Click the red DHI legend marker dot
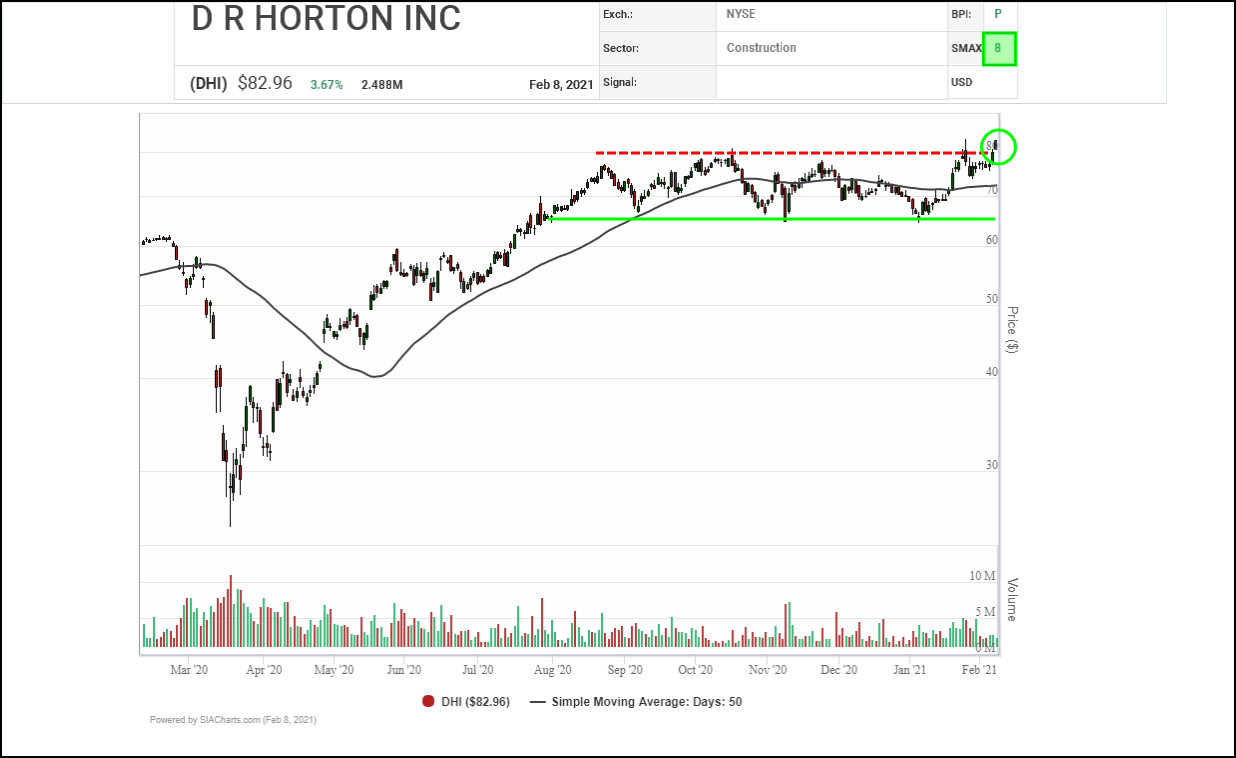The width and height of the screenshot is (1236, 758). pyautogui.click(x=428, y=702)
